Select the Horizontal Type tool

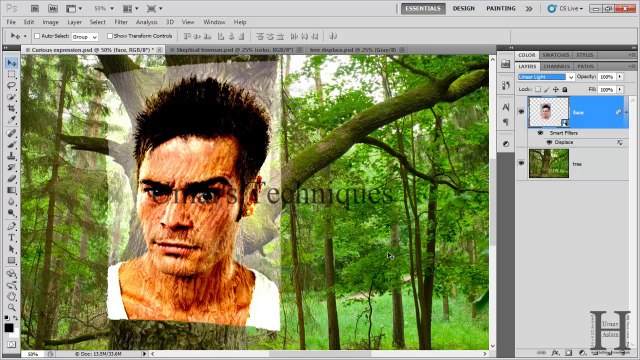(x=11, y=238)
